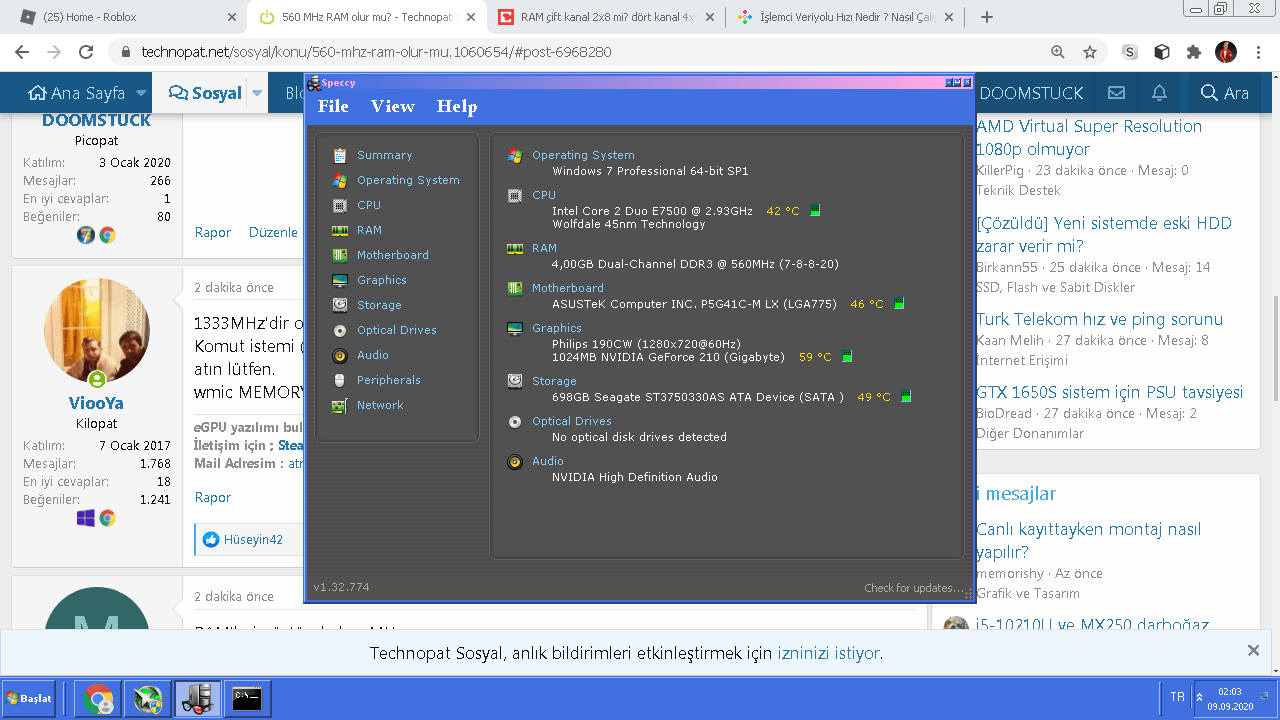Click the cube extension icon in Chrome toolbar
The image size is (1280, 720).
pos(1162,52)
